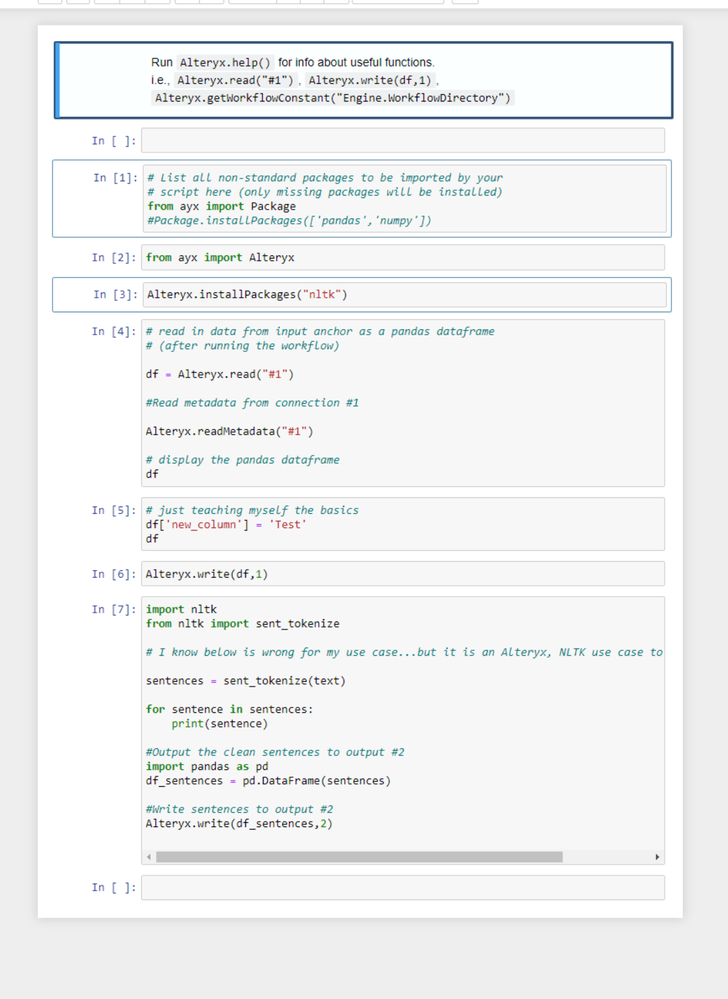728x999 pixels.
Task: Select the empty code cell above In [1]
Action: pyautogui.click(x=400, y=140)
